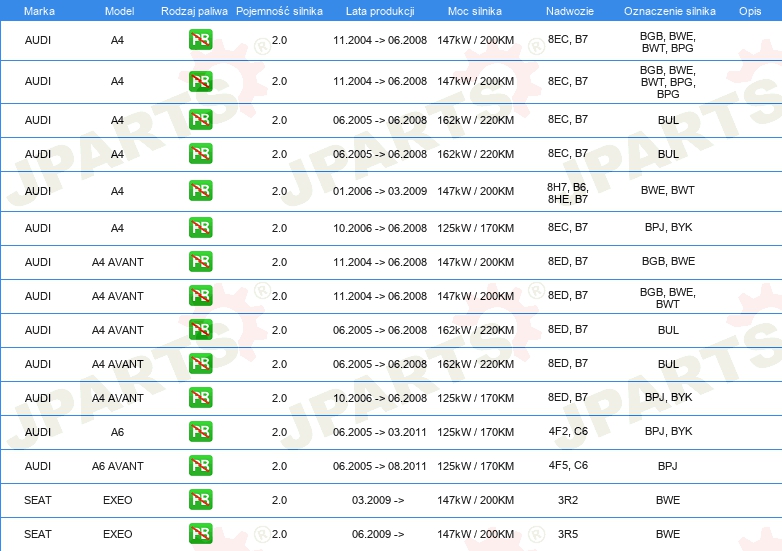
Task: Click fuel icon in SEAT EXEO 3R2 row
Action: [x=200, y=499]
